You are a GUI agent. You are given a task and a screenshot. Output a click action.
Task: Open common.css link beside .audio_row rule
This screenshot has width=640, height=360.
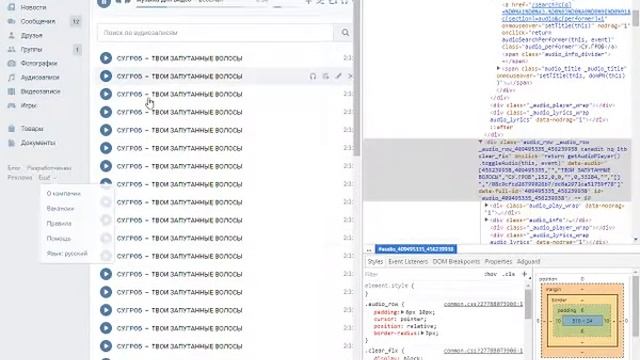coord(483,304)
